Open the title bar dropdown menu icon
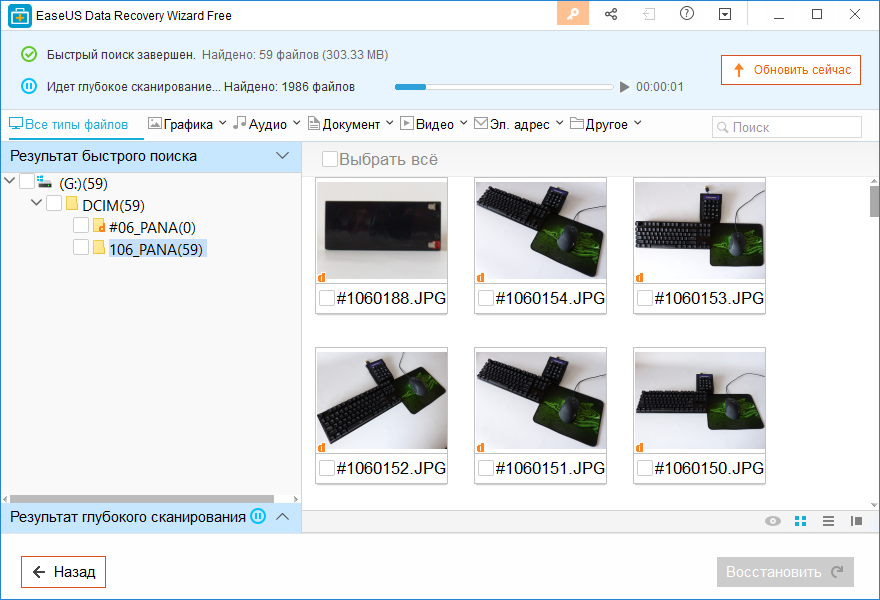The height and width of the screenshot is (600, 880). tap(725, 14)
